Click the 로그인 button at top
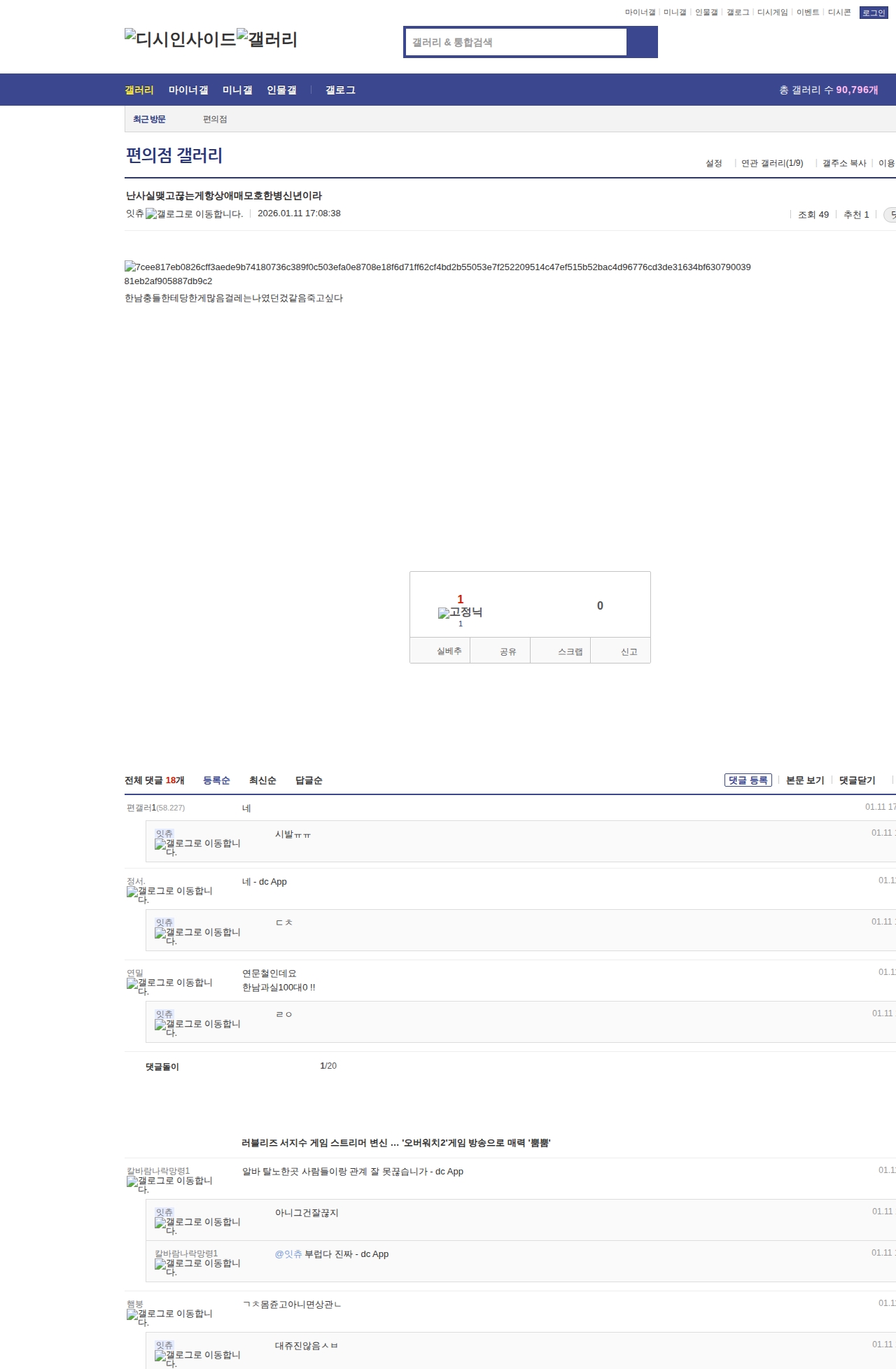 click(873, 13)
